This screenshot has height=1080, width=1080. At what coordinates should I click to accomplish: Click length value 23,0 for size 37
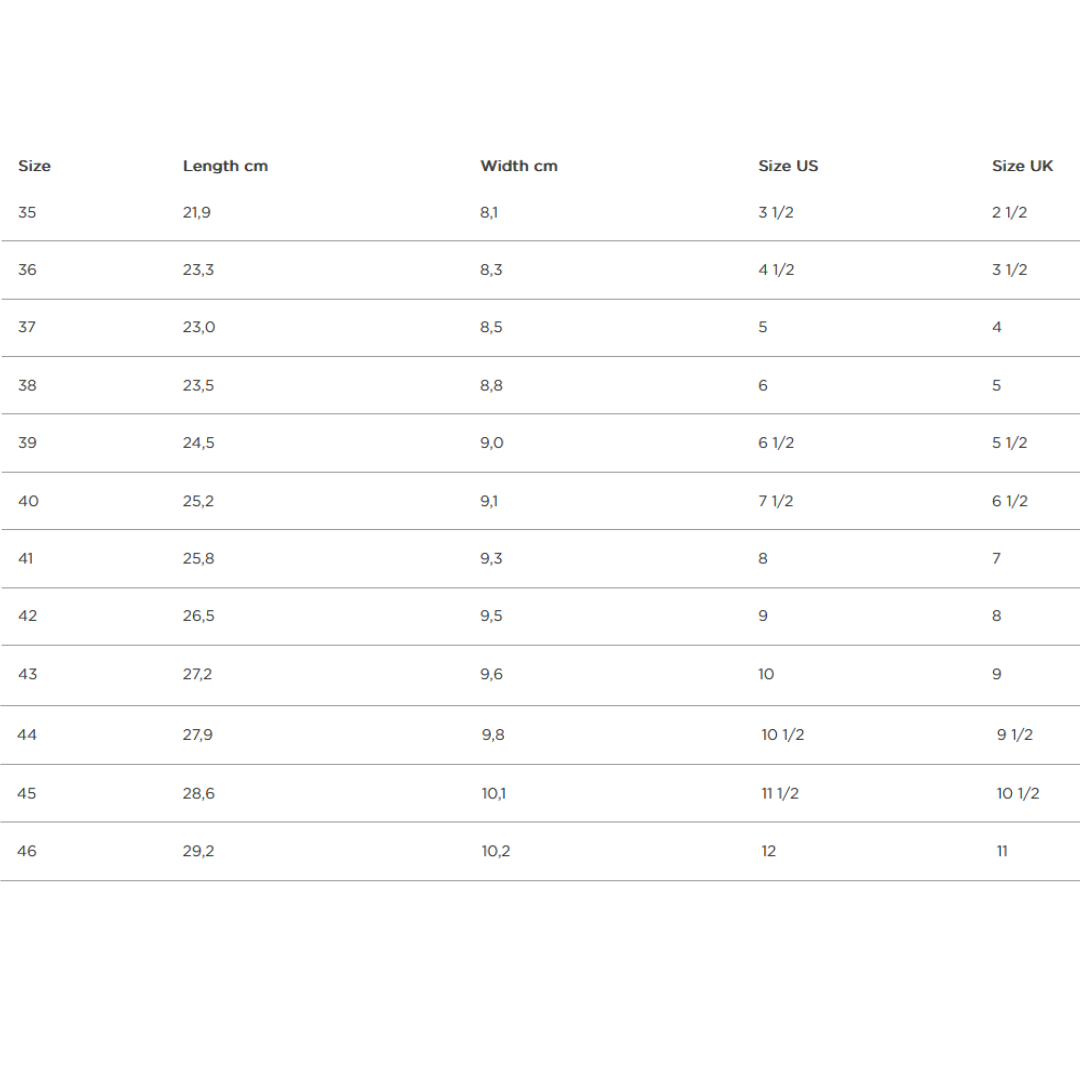199,327
